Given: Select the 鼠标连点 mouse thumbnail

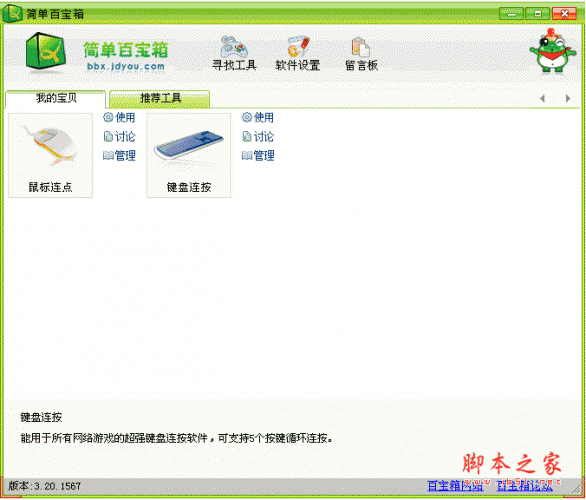Looking at the screenshot, I should click(x=50, y=155).
